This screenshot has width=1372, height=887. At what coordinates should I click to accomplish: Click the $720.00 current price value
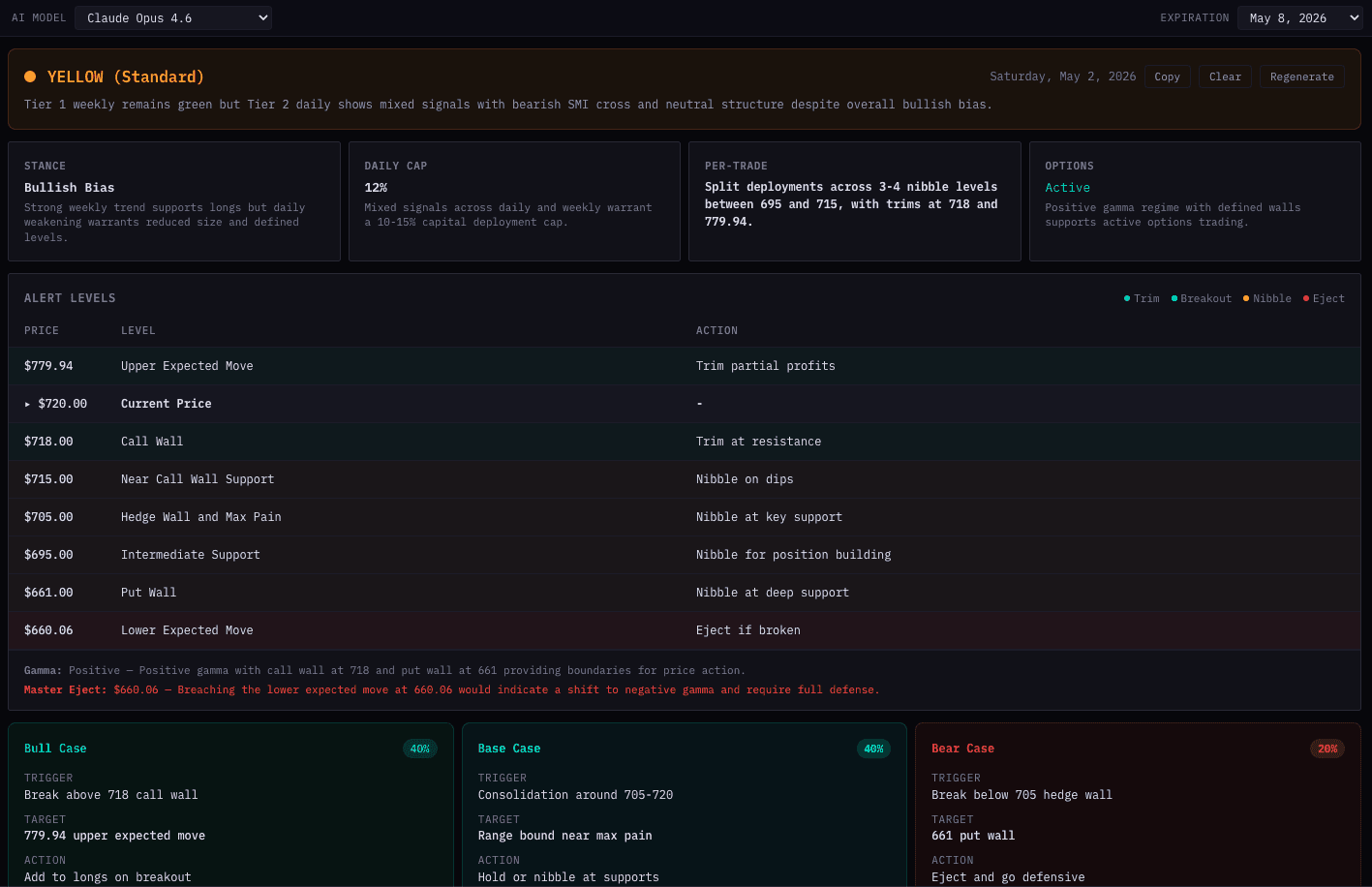[62, 404]
